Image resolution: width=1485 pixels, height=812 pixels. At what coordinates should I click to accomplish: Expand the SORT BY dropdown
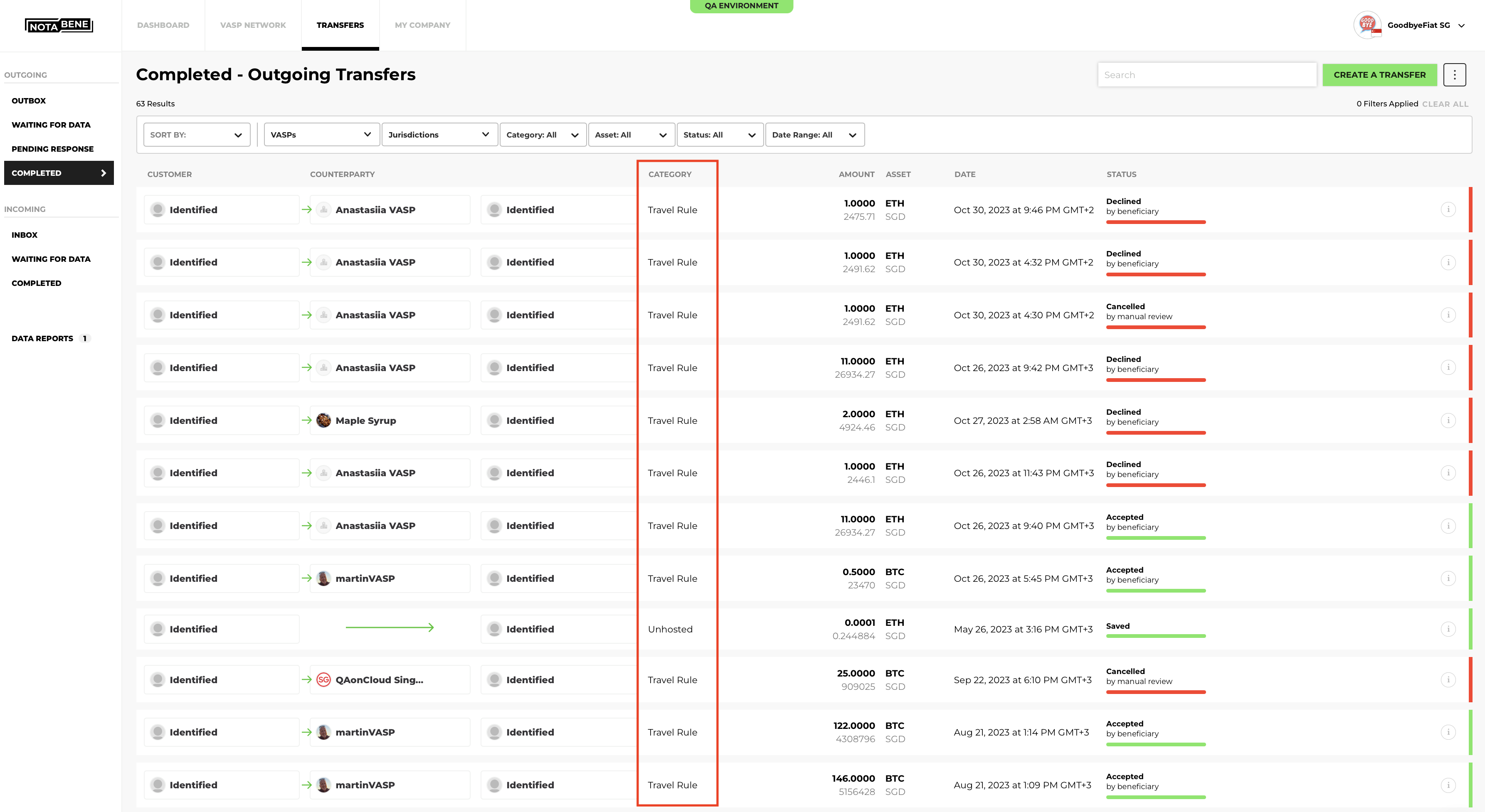pos(197,135)
